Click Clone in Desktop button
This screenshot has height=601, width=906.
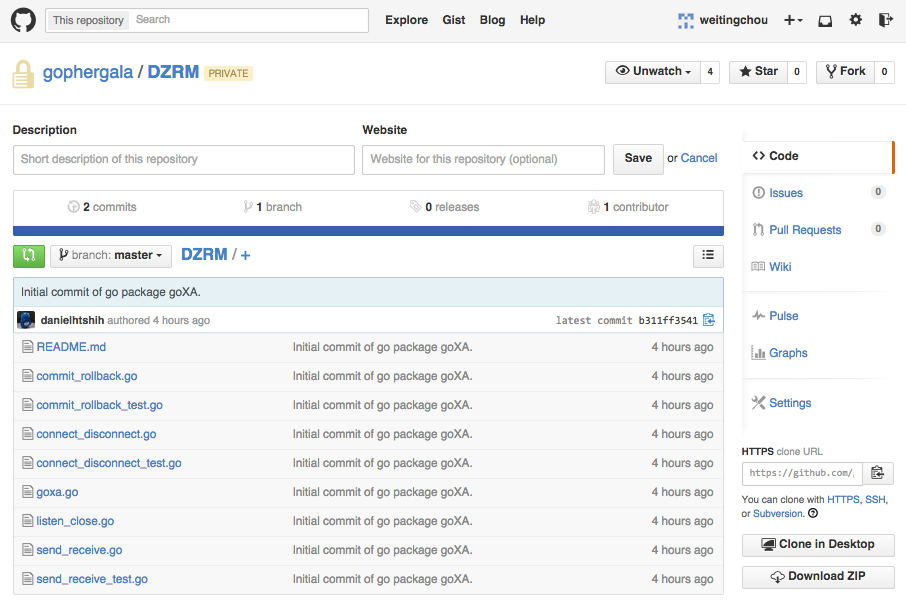point(818,544)
